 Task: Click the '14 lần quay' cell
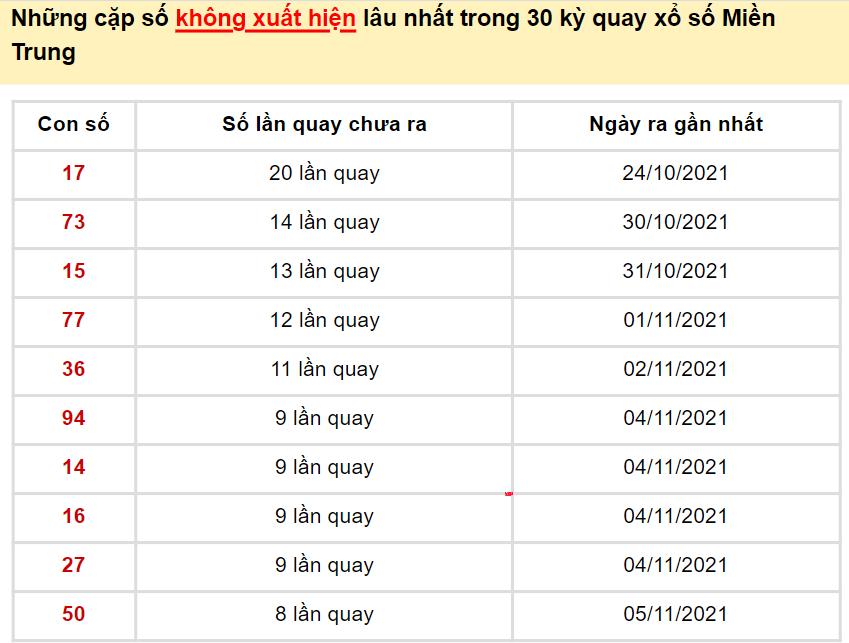pyautogui.click(x=324, y=222)
